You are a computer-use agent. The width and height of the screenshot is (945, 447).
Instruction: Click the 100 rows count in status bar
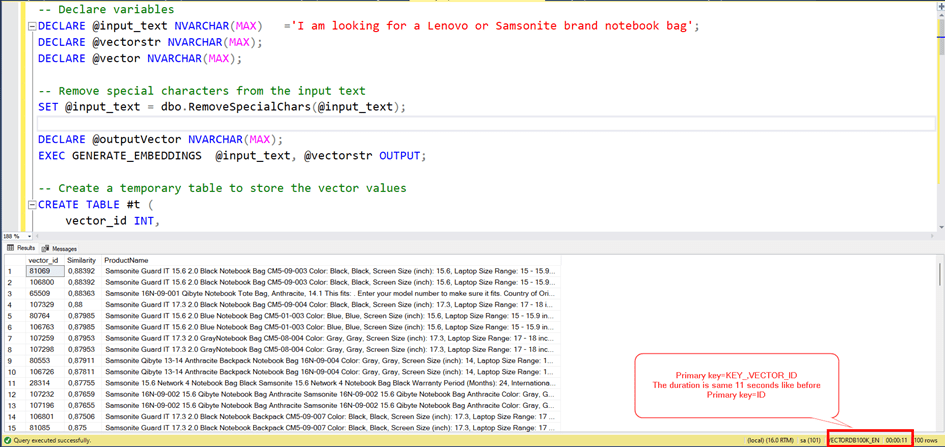[928, 440]
